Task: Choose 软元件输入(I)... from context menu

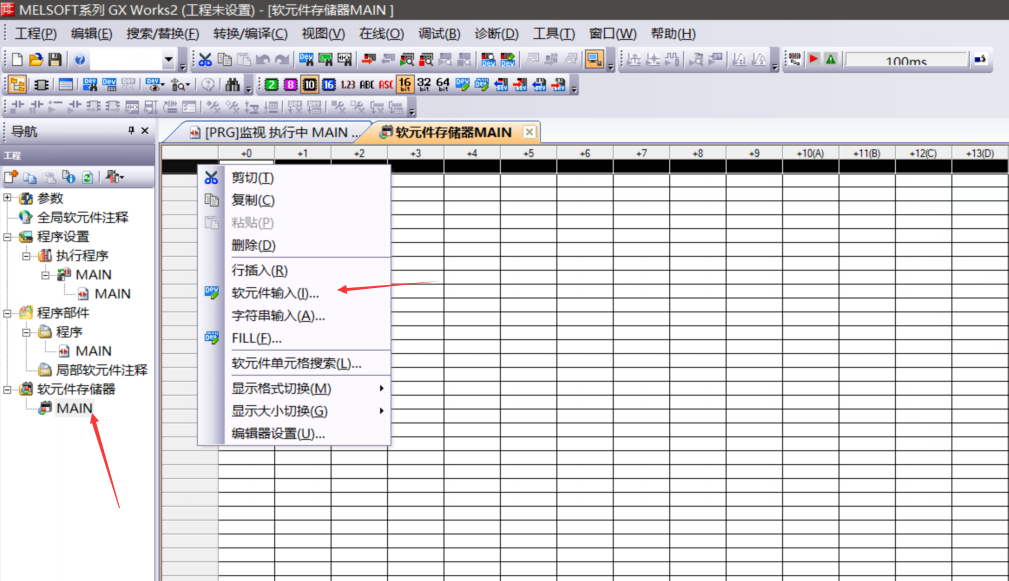Action: [x=295, y=293]
